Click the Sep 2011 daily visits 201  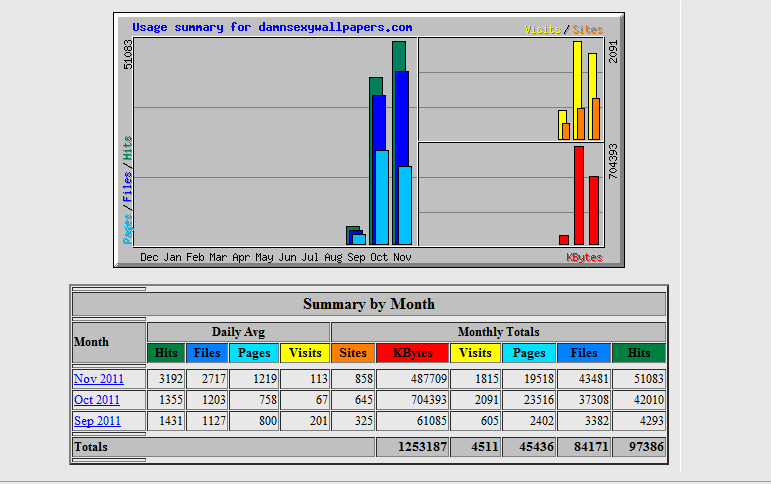click(319, 421)
